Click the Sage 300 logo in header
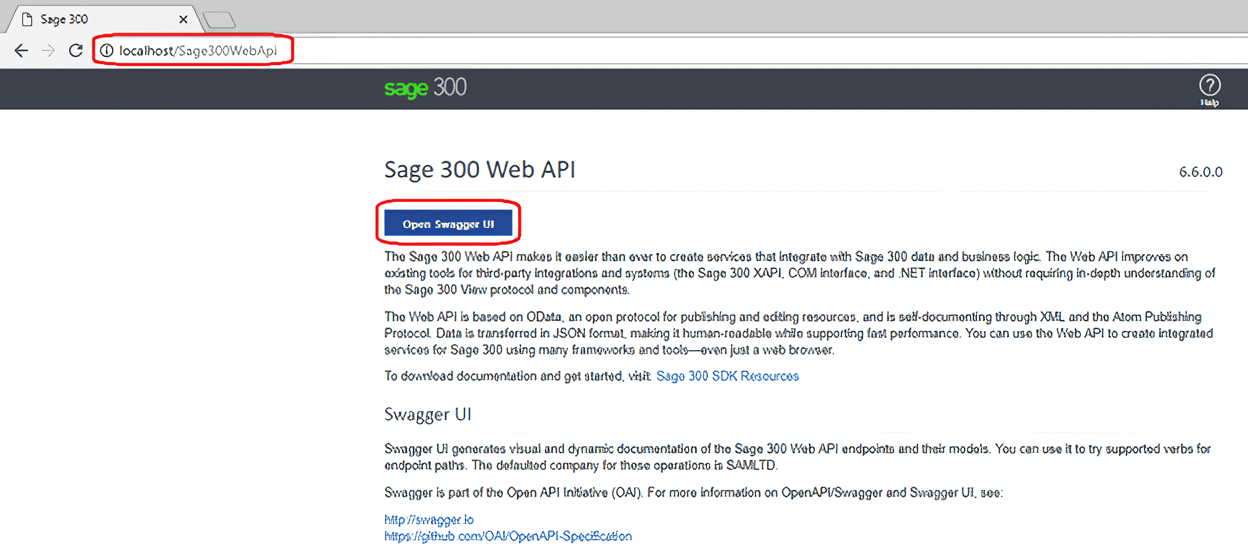This screenshot has height=558, width=1248. pos(425,88)
